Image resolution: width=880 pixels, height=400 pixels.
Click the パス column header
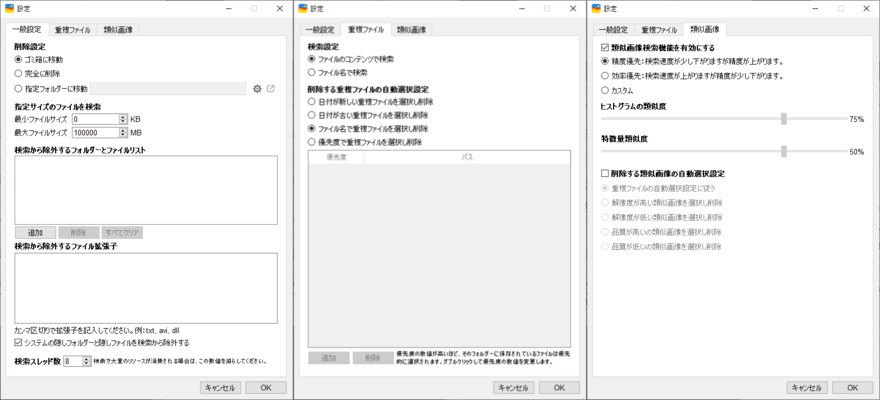[x=467, y=158]
